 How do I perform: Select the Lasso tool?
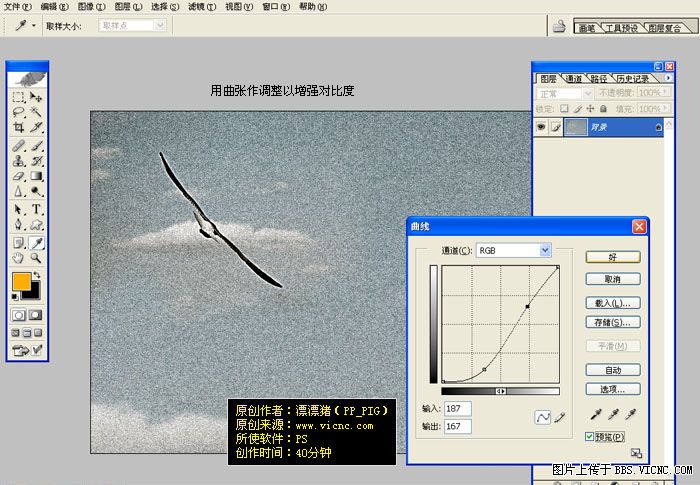point(18,112)
